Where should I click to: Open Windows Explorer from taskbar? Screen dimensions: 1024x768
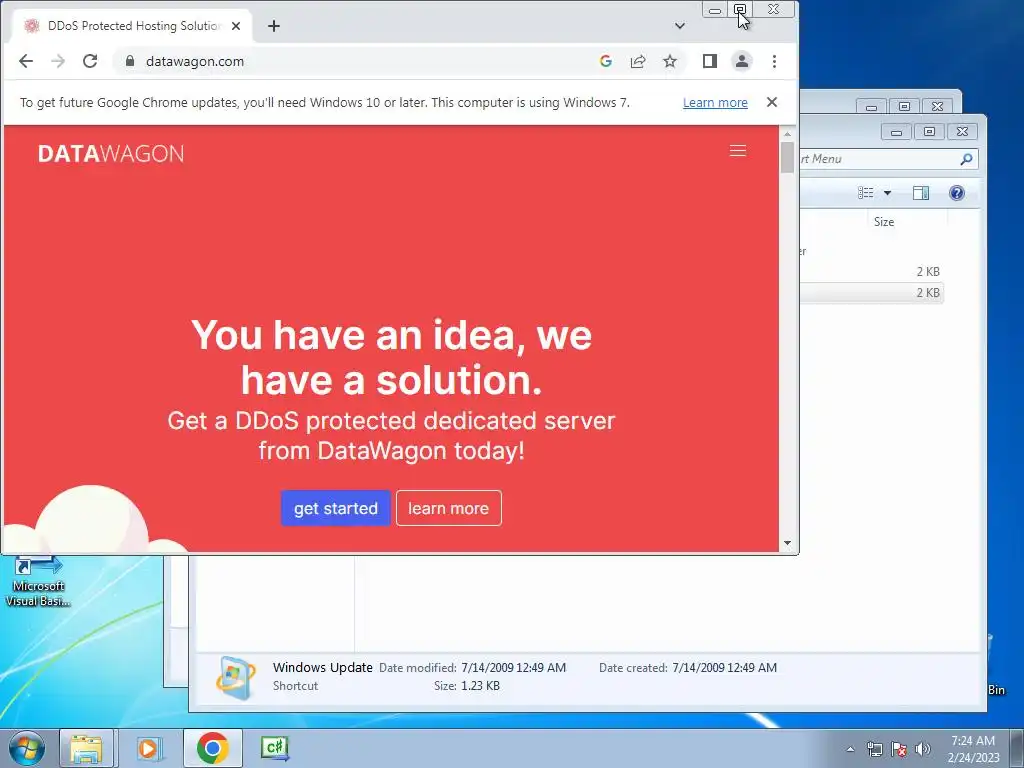pyautogui.click(x=87, y=748)
